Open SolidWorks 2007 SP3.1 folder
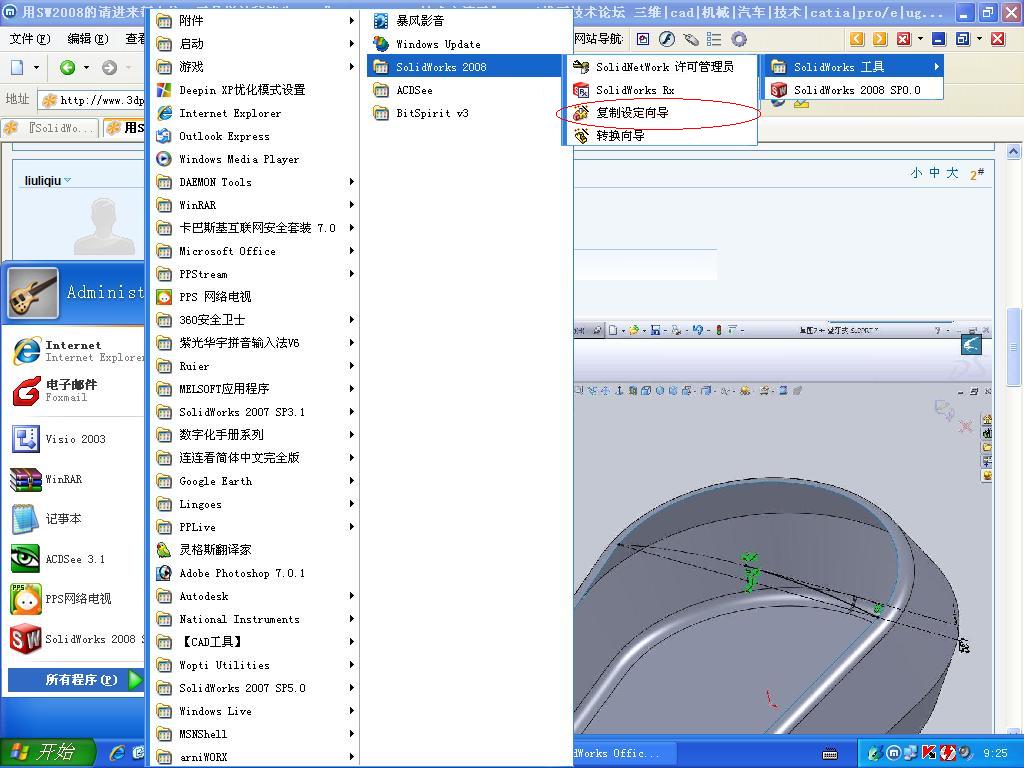This screenshot has width=1024, height=768. (255, 412)
